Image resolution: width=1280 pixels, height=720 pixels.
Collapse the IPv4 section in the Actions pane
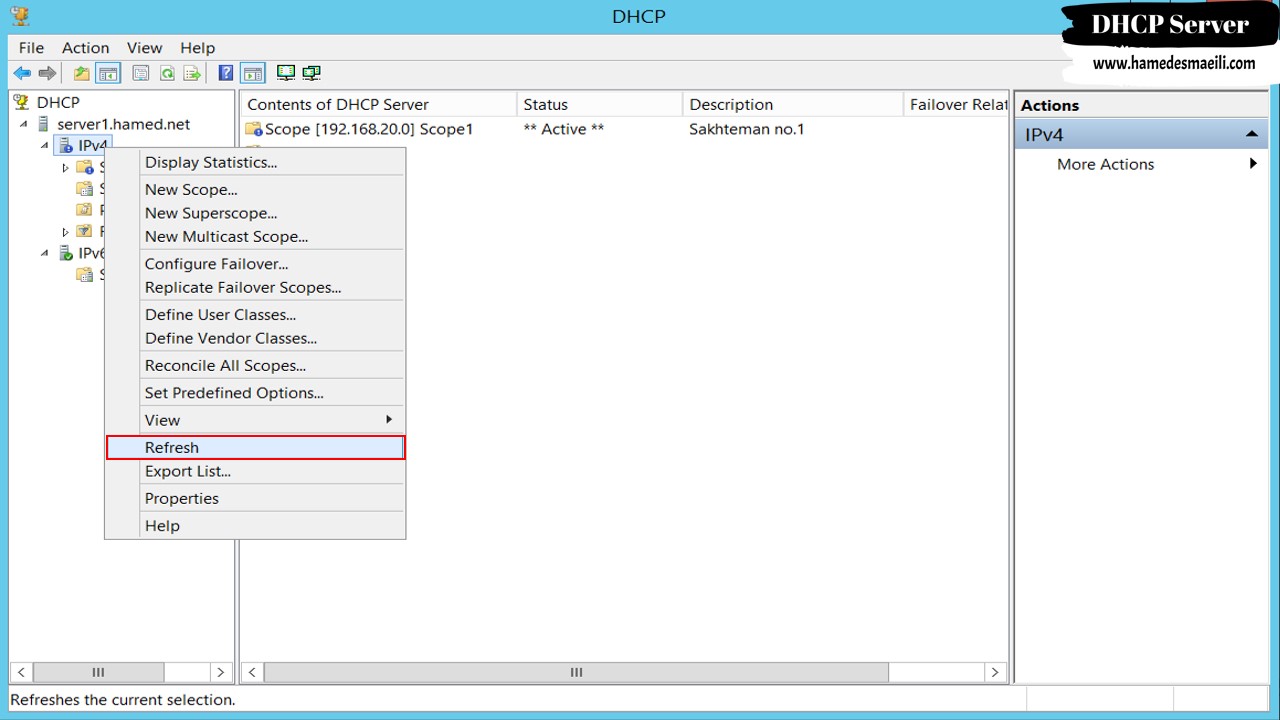click(x=1251, y=134)
